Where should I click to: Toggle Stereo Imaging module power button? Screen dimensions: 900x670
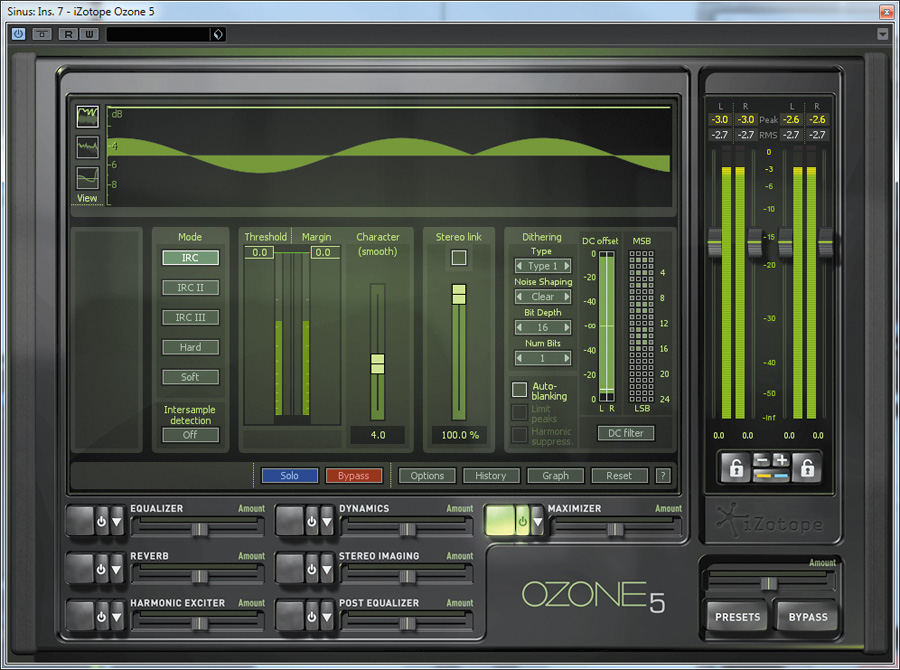pyautogui.click(x=312, y=569)
